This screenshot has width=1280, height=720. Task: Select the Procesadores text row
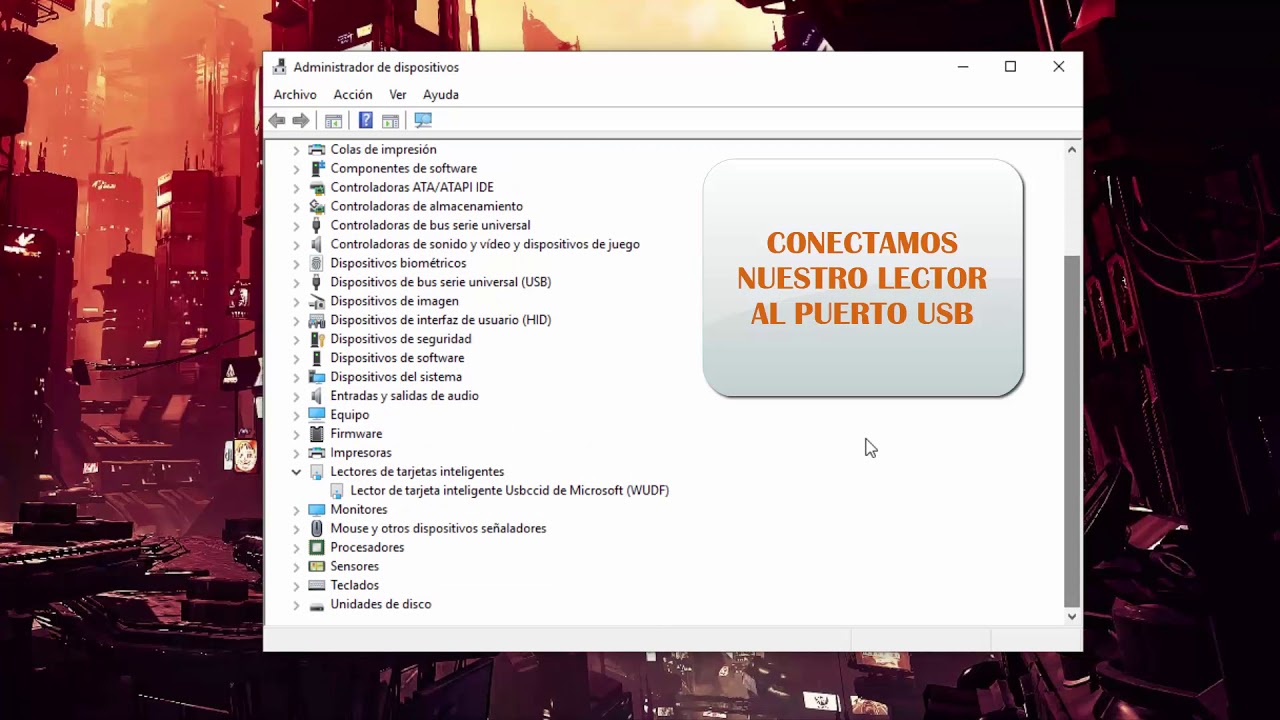(367, 547)
